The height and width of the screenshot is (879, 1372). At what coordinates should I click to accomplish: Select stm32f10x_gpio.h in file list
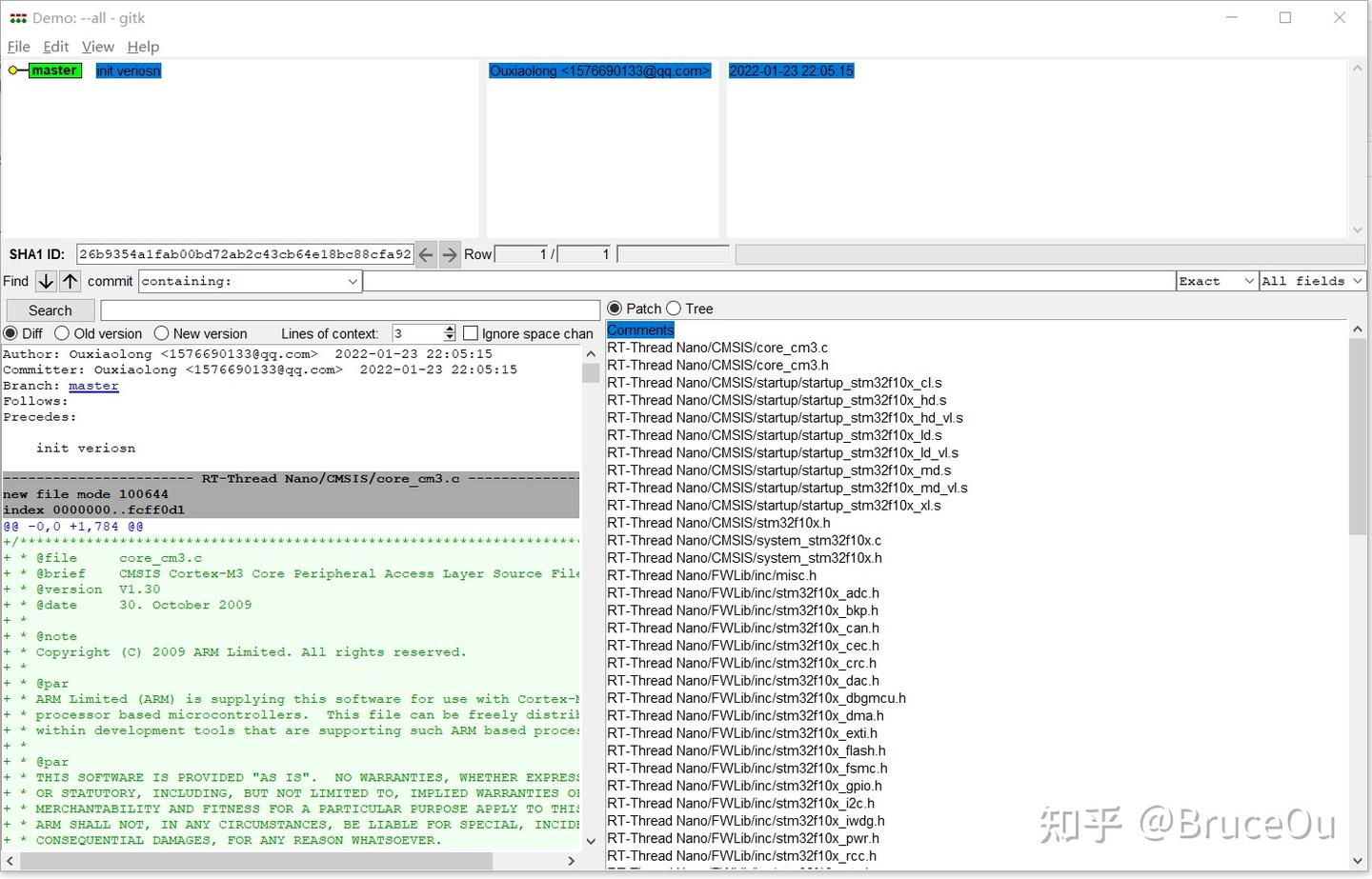744,786
